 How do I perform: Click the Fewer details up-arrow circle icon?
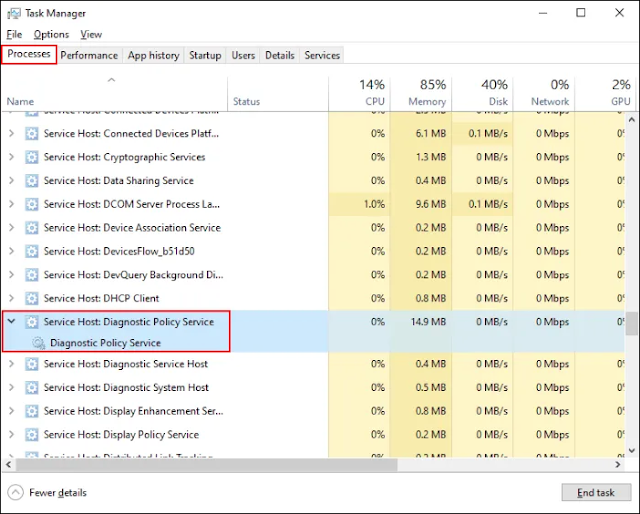[x=16, y=492]
